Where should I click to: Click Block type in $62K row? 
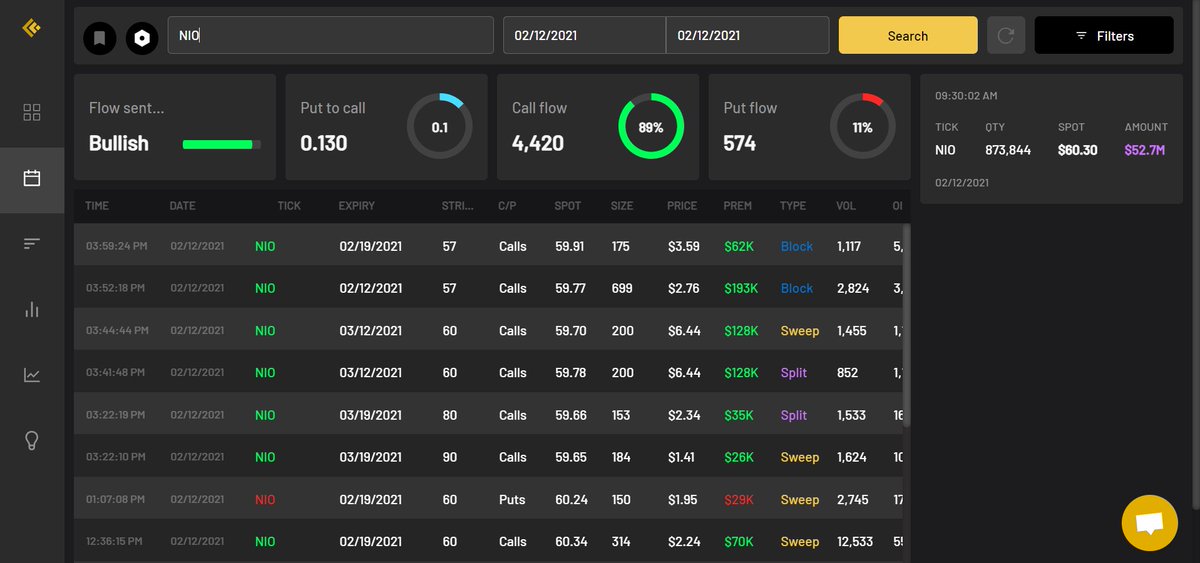(797, 246)
